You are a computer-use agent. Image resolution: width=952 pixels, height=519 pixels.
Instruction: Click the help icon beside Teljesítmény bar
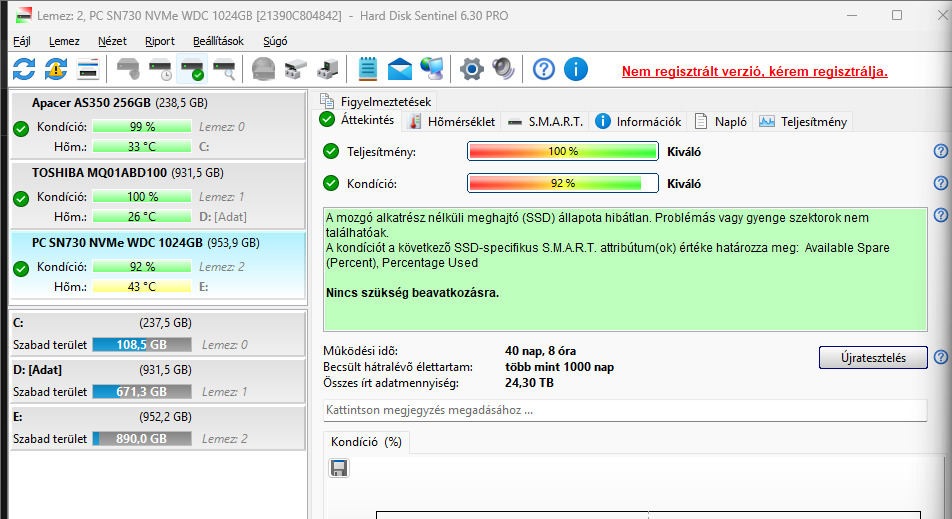[940, 151]
